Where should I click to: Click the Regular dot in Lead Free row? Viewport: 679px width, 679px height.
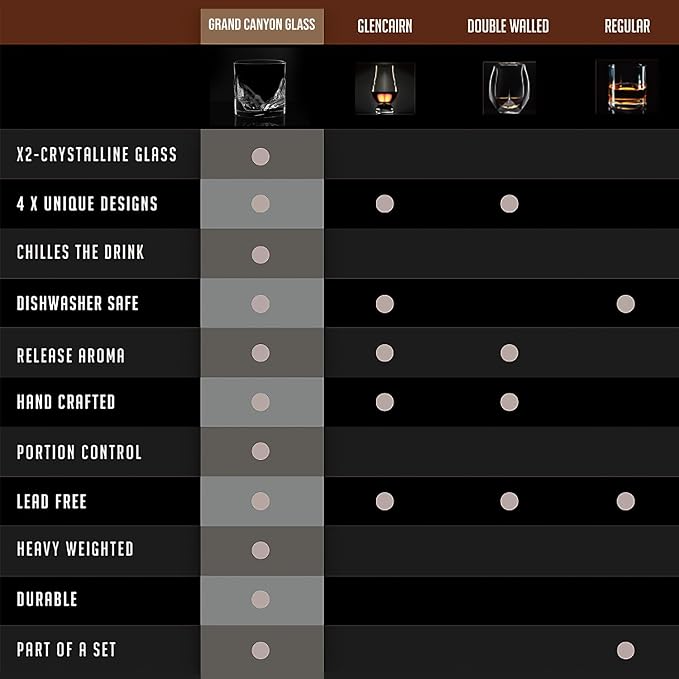[x=626, y=501]
